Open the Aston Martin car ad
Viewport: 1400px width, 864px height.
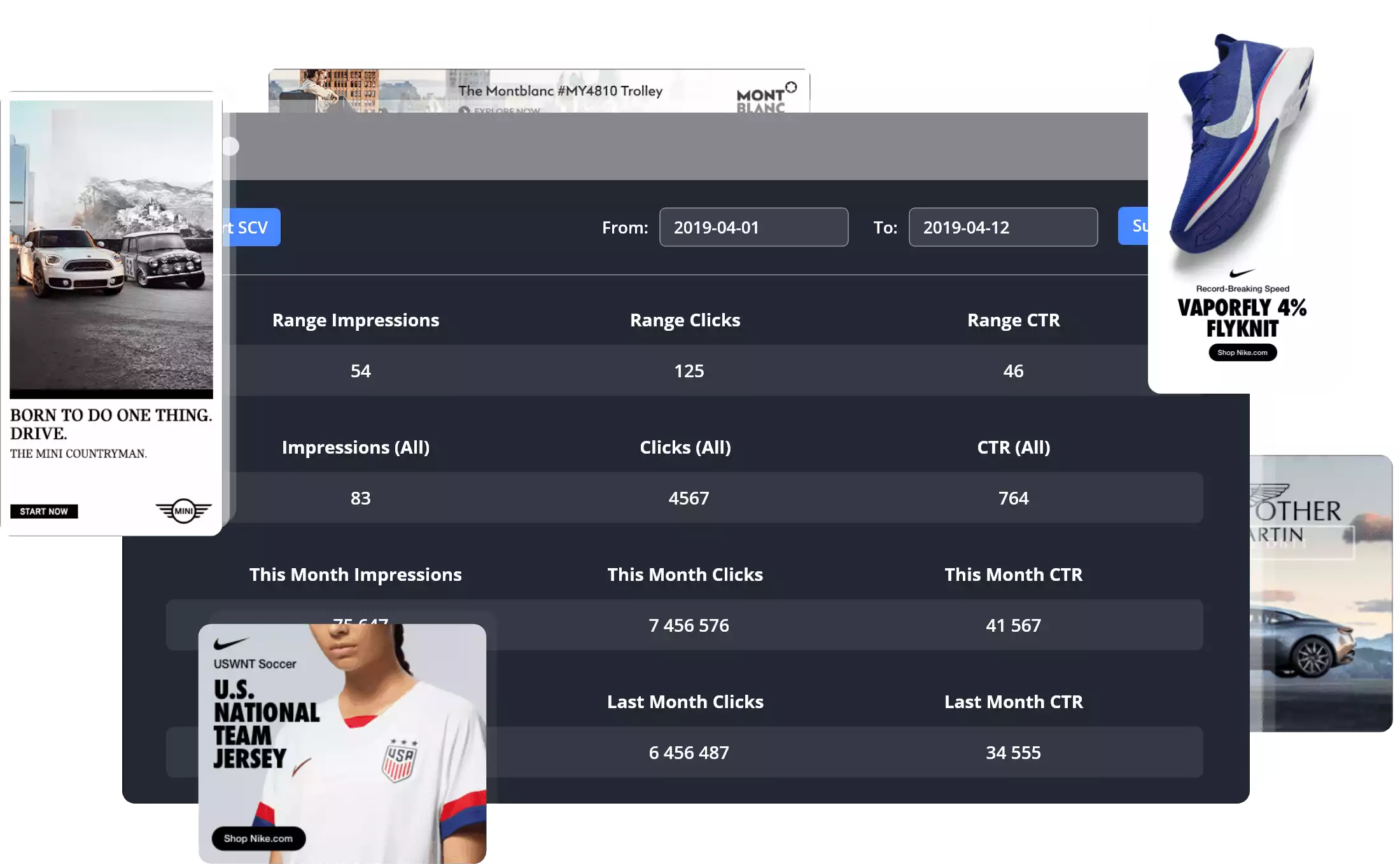pos(1321,593)
